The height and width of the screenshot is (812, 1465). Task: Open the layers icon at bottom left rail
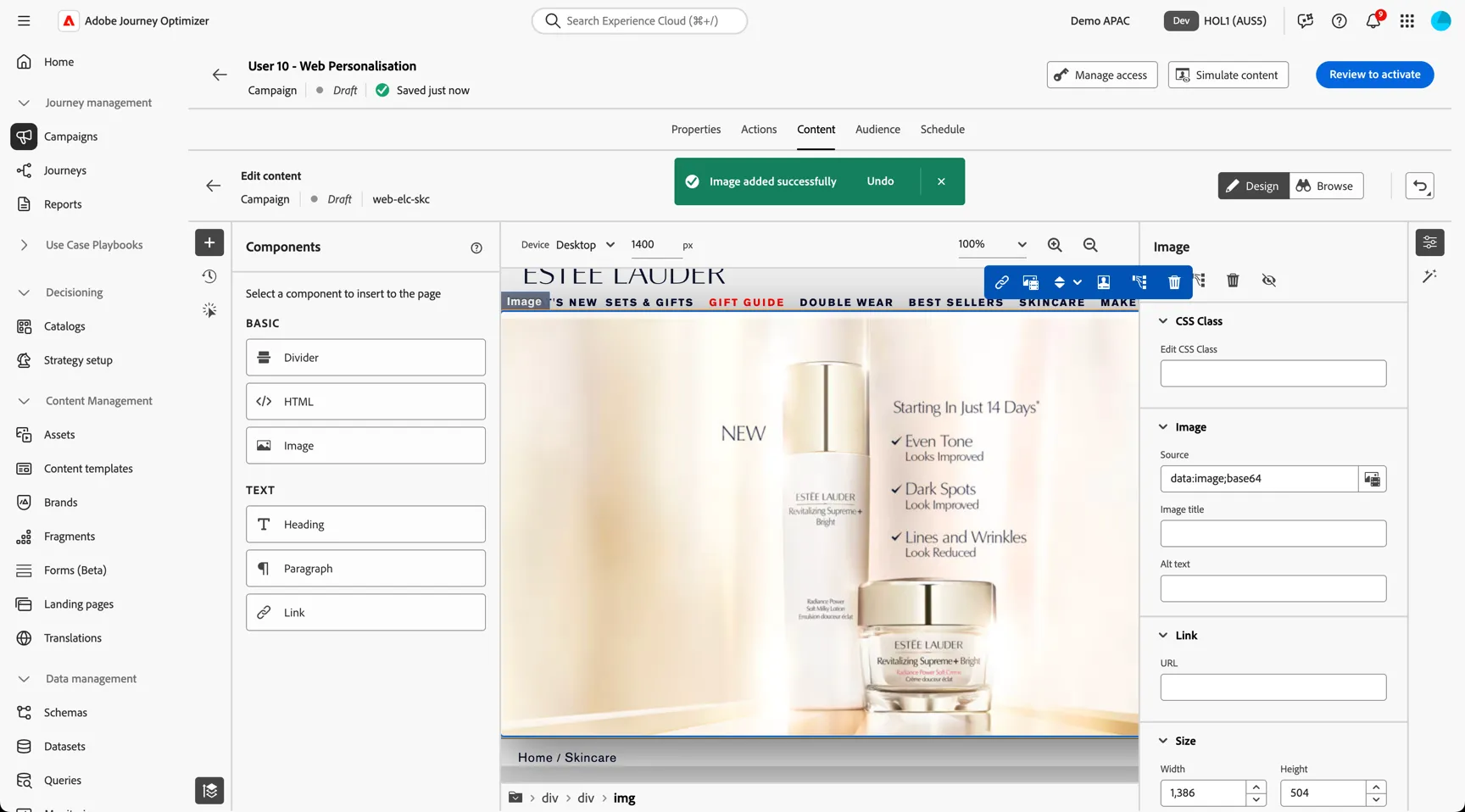pyautogui.click(x=209, y=791)
